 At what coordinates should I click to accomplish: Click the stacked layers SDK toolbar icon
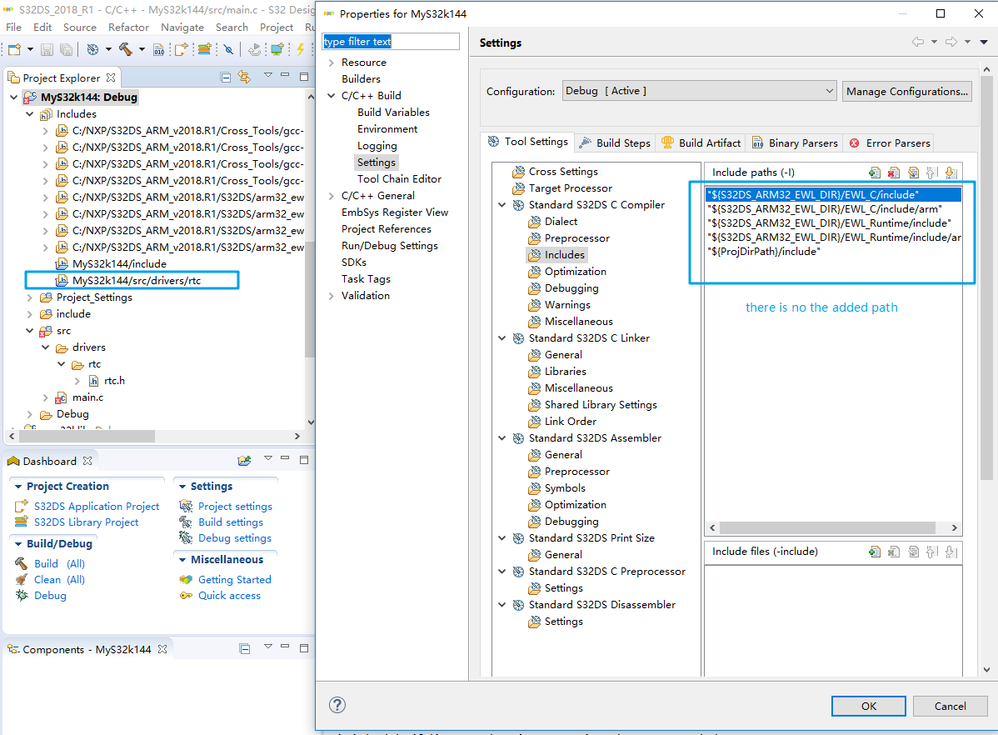pos(204,49)
